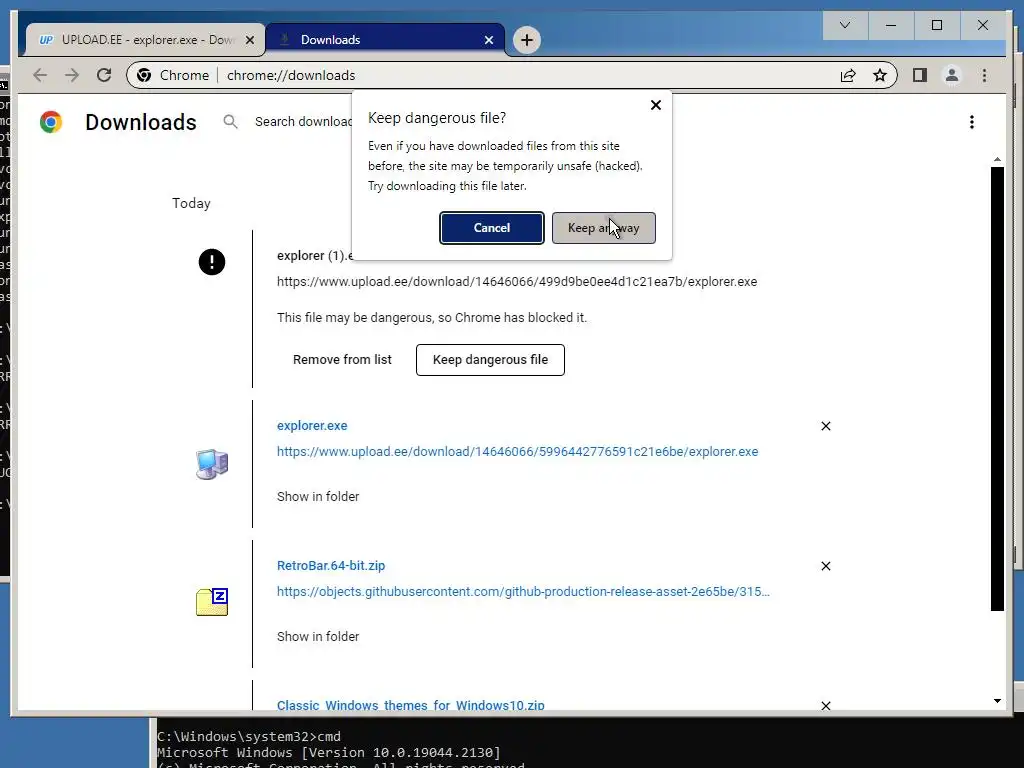
Task: Go forward with the browser forward arrow
Action: 72,75
